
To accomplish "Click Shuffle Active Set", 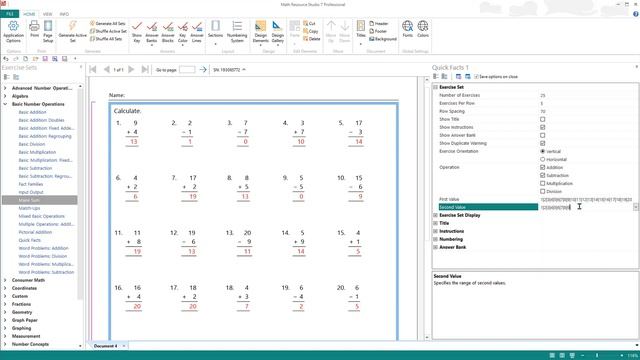I will (x=108, y=31).
